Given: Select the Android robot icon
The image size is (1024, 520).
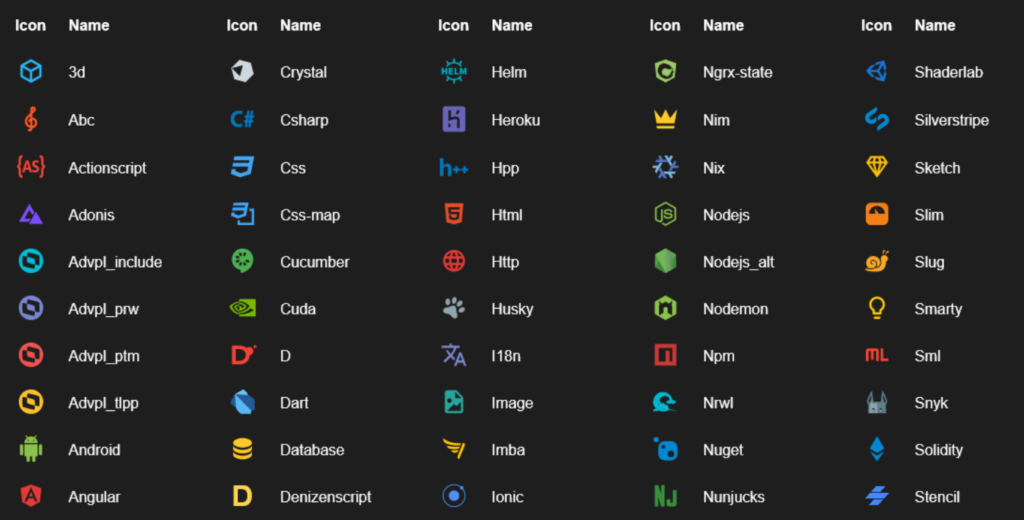Looking at the screenshot, I should click(31, 449).
